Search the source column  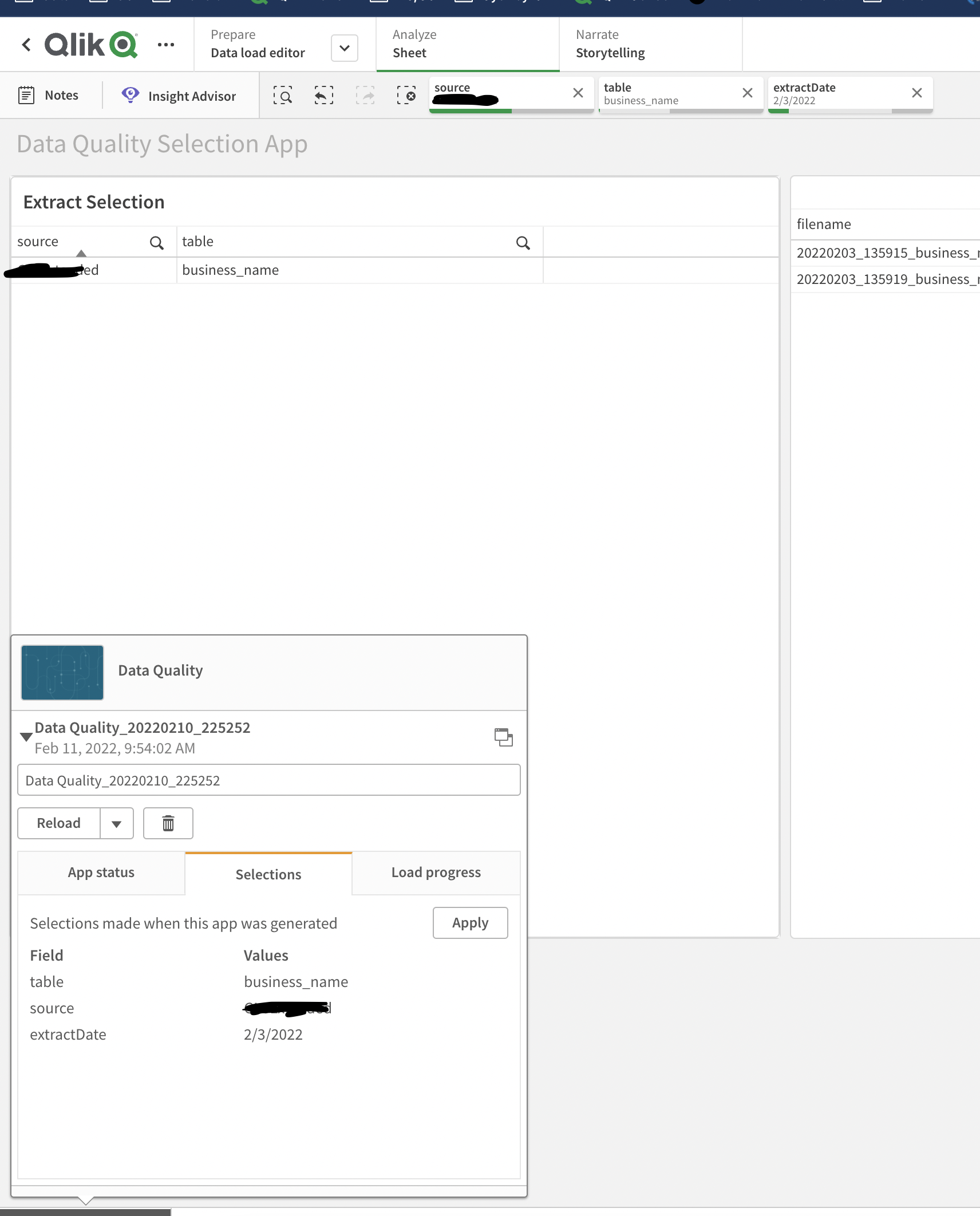(x=156, y=243)
